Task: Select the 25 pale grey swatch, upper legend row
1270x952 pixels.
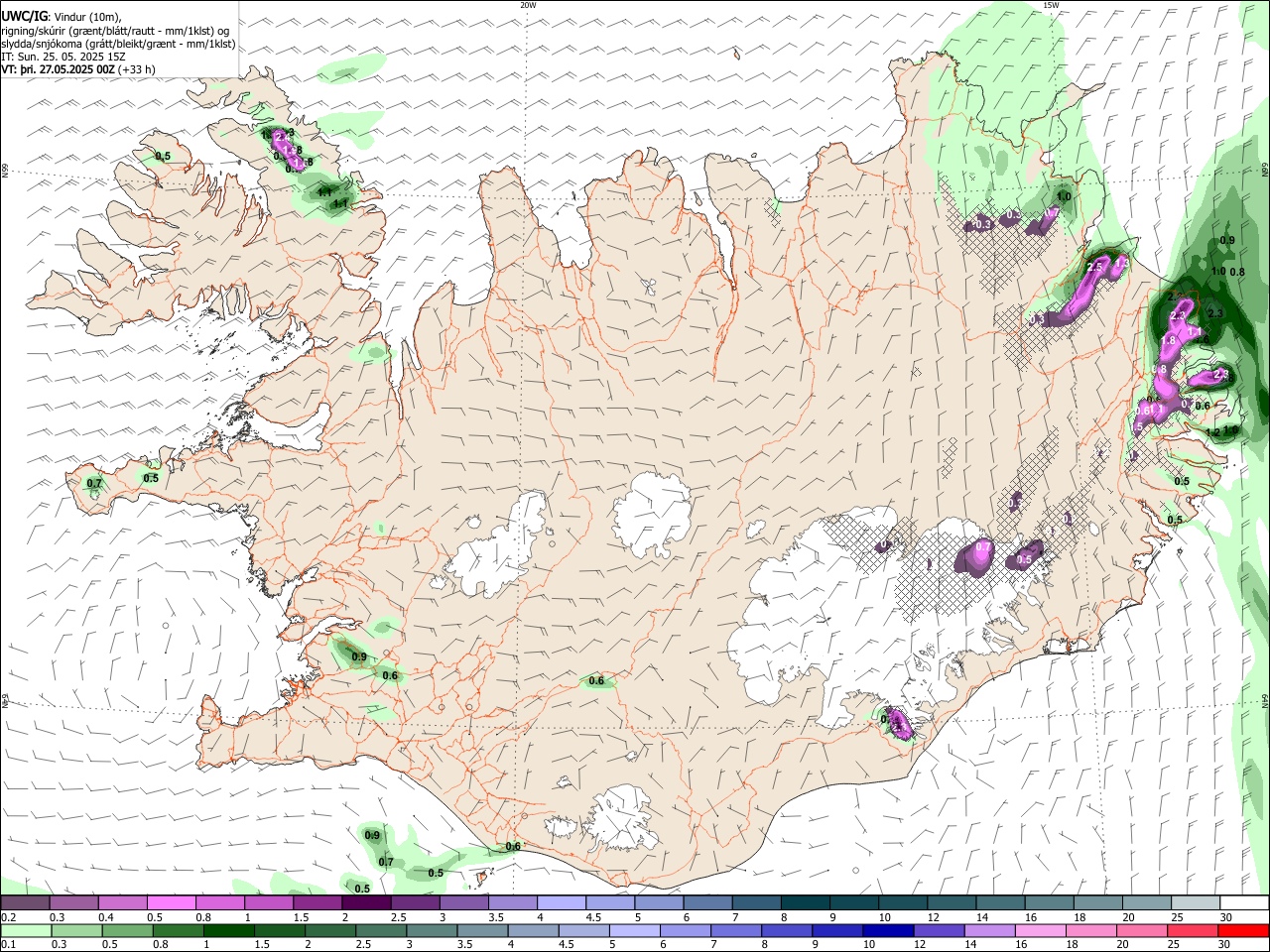Action: (1196, 903)
